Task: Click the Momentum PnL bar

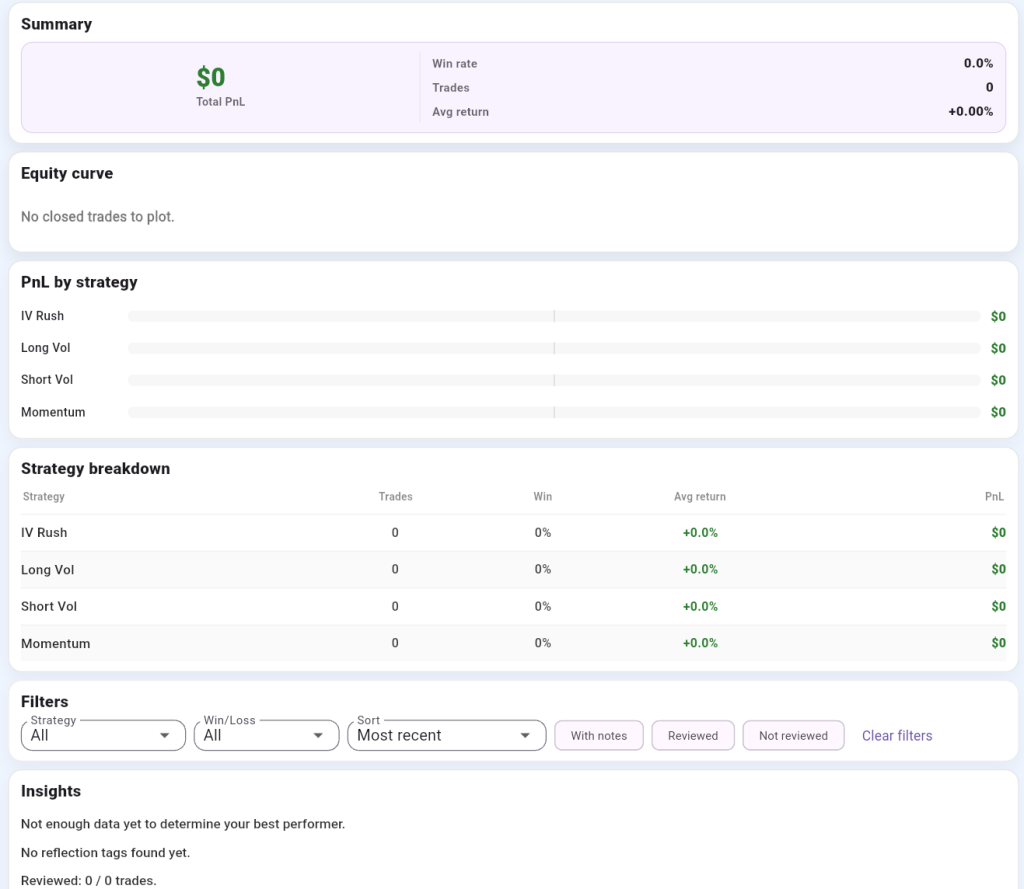Action: coord(554,412)
